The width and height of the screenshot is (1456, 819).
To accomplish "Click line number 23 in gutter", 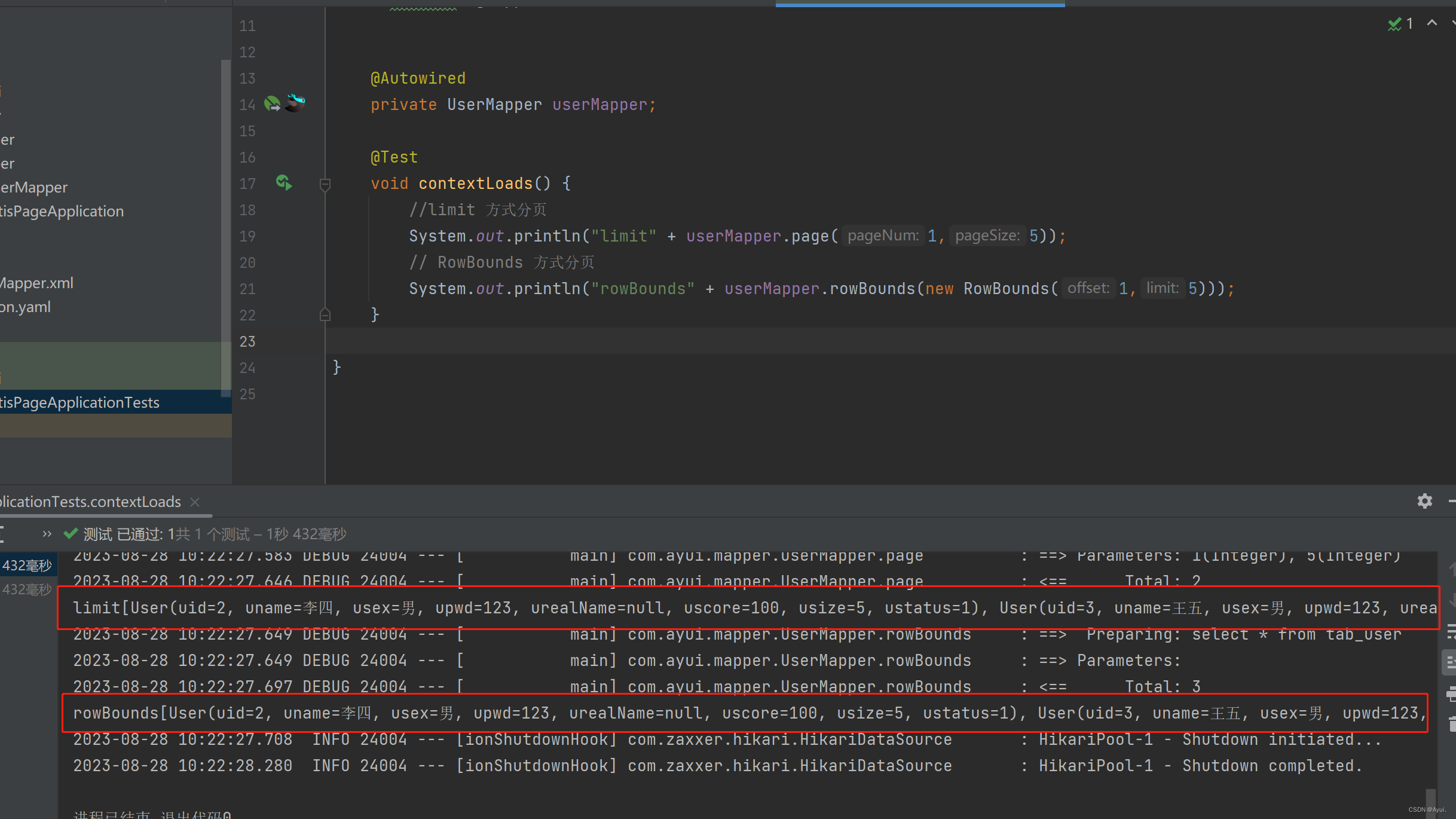I will (247, 341).
